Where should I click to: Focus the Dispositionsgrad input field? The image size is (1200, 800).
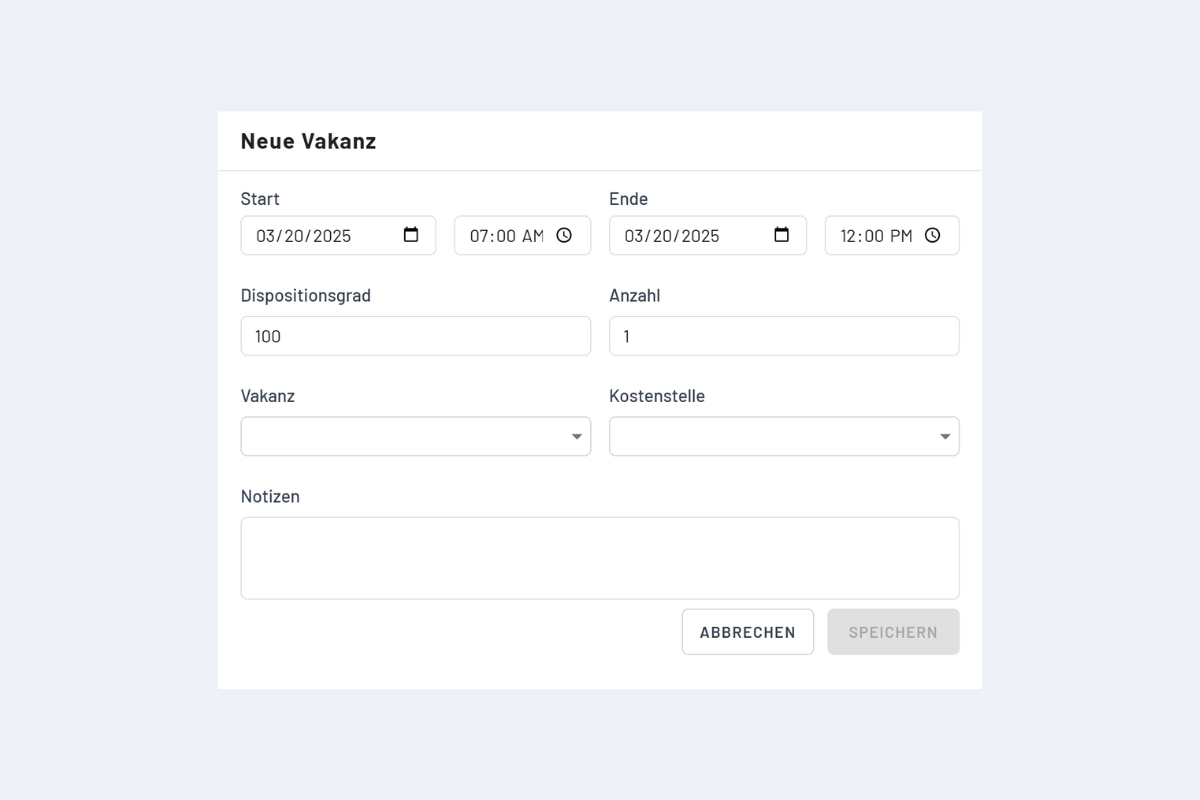(415, 336)
